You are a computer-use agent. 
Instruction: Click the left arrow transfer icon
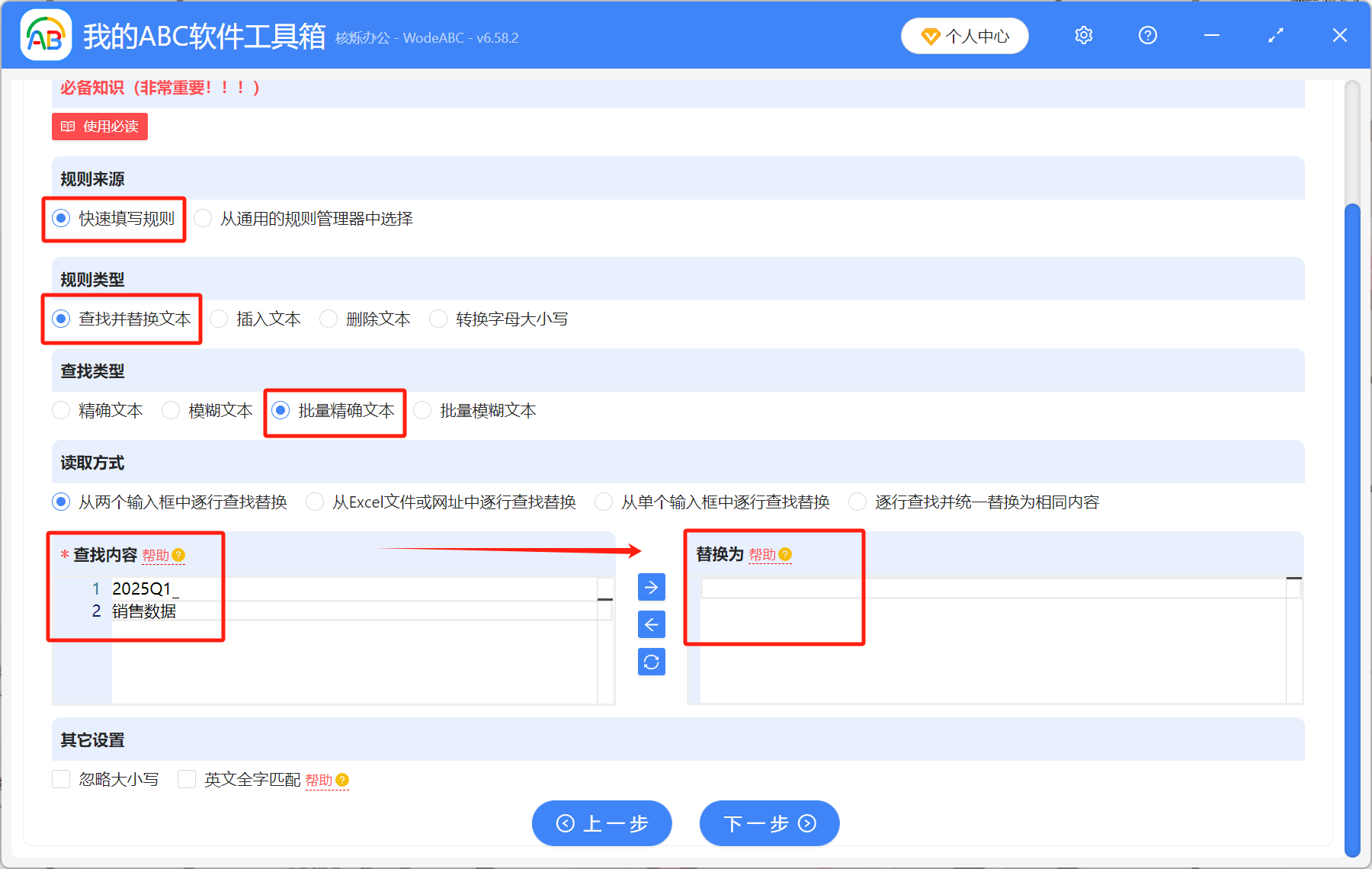coord(651,624)
